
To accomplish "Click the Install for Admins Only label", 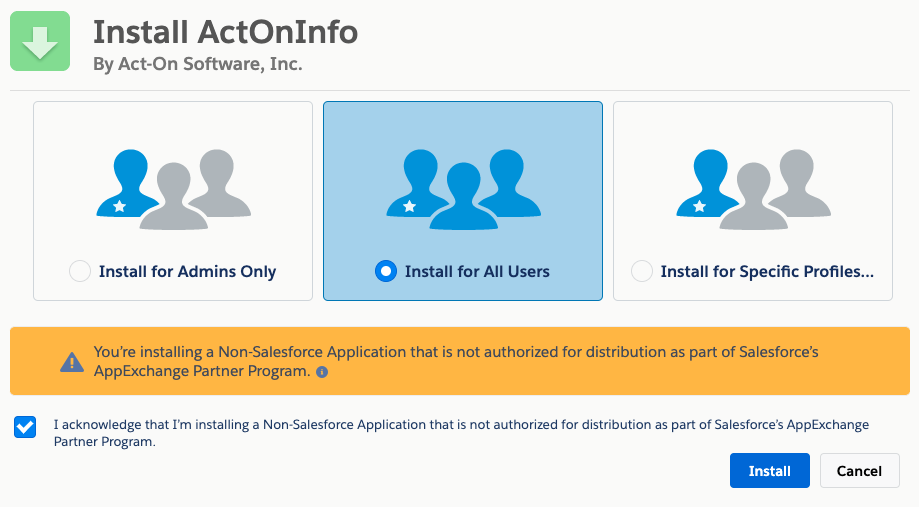I will (188, 271).
